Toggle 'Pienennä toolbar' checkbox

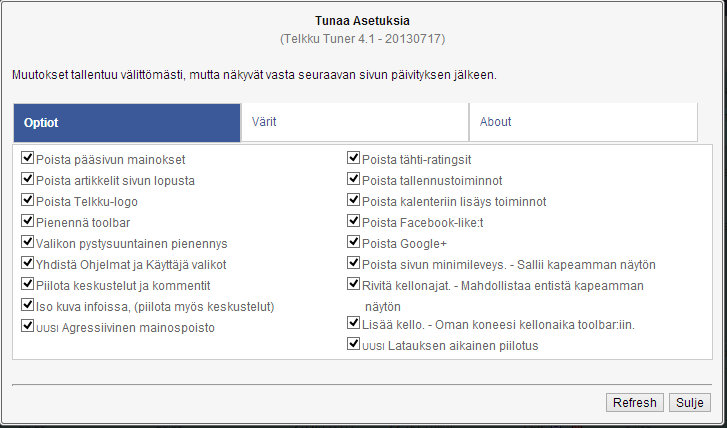click(27, 221)
